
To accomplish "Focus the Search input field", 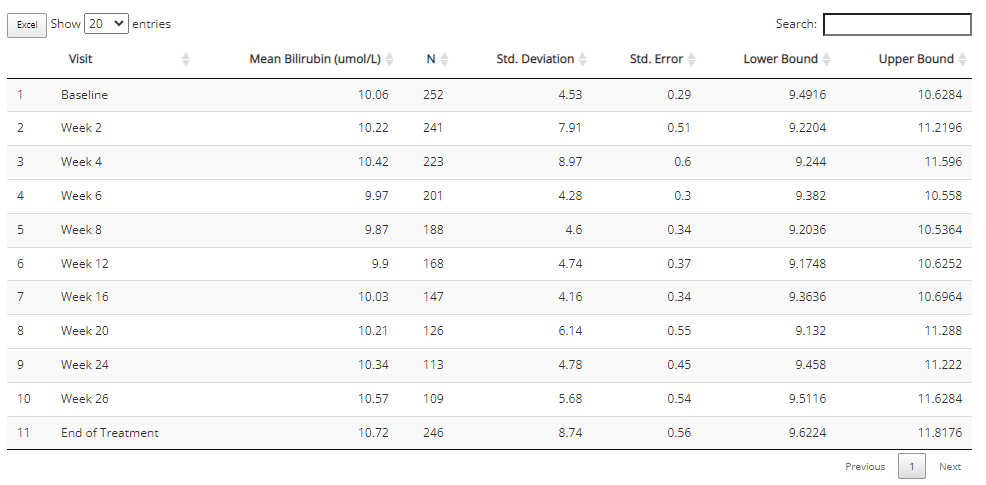I will [x=897, y=25].
